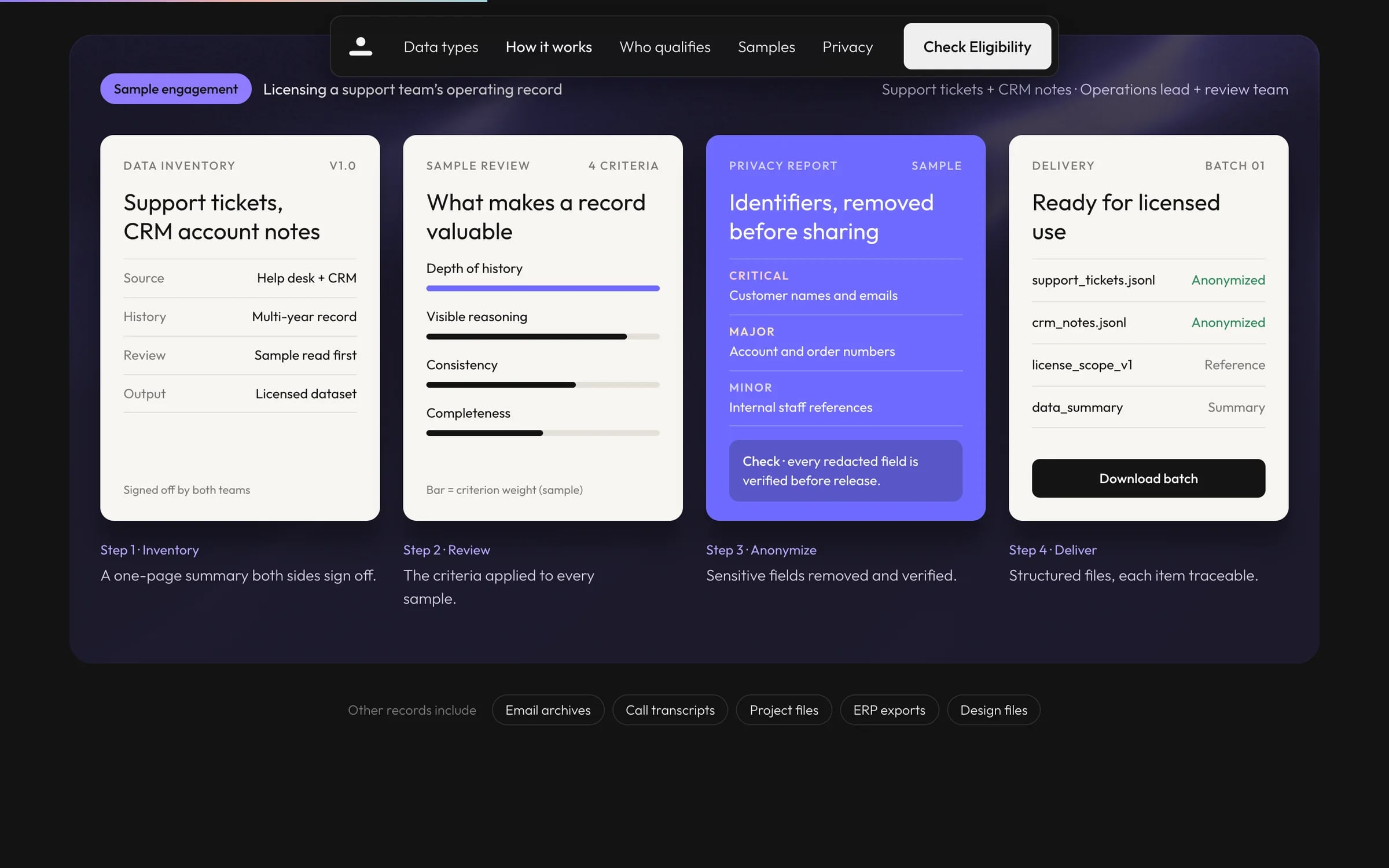
Task: Click the support_tickets.jsonl file row
Action: pos(1148,280)
